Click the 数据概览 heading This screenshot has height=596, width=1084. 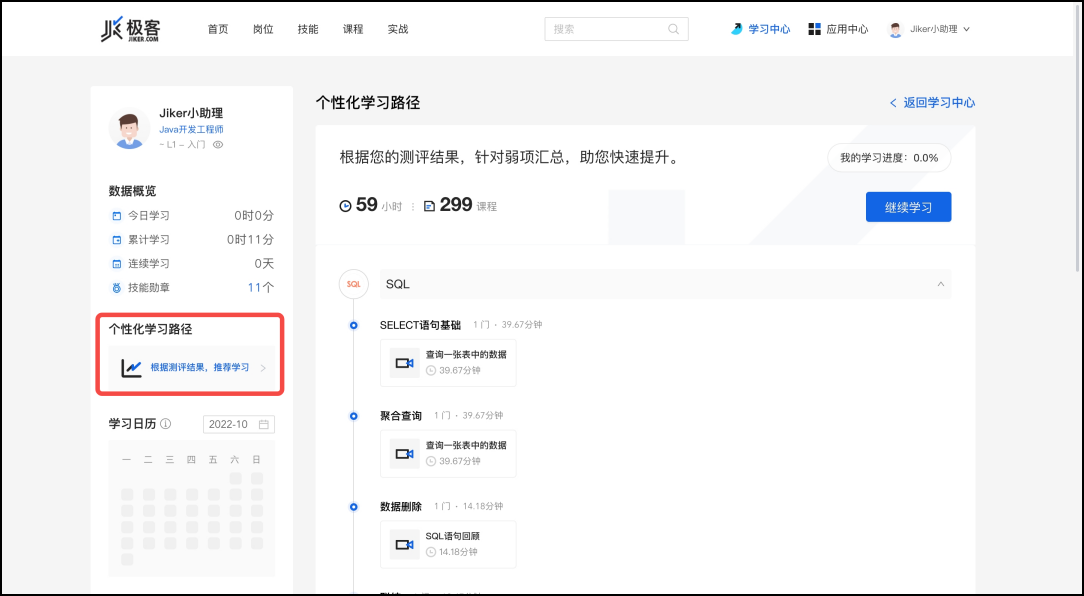133,191
